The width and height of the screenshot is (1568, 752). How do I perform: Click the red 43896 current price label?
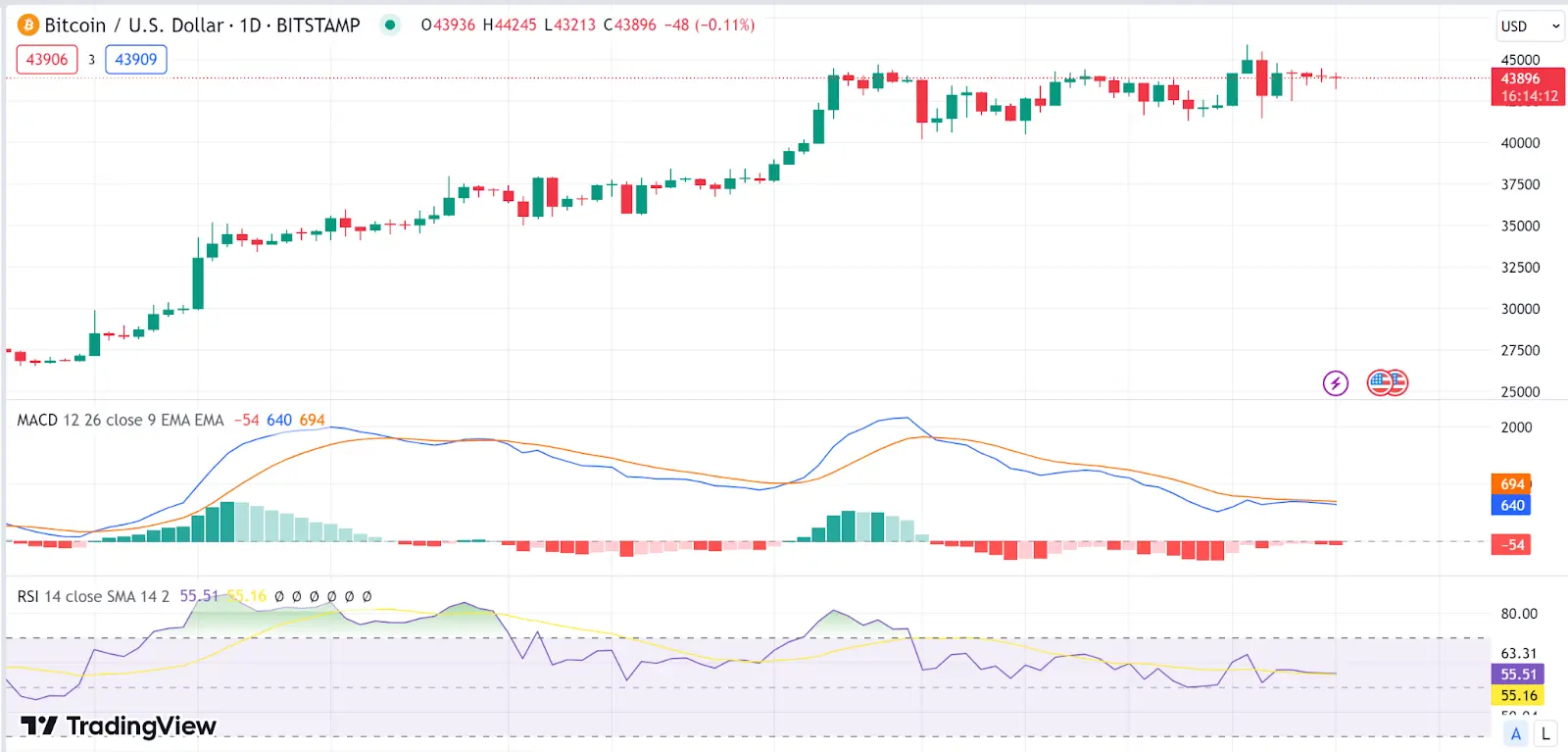1528,87
